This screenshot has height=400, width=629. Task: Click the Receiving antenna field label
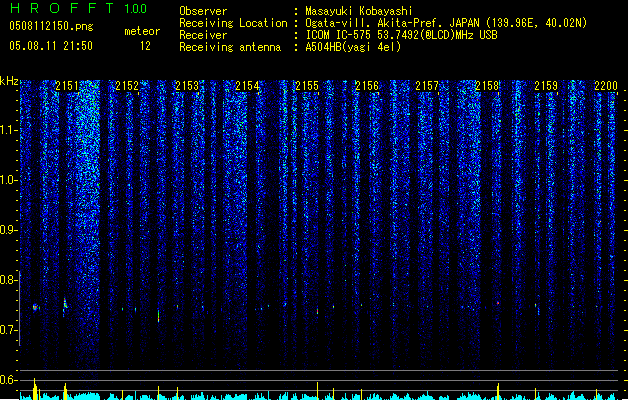click(x=230, y=47)
